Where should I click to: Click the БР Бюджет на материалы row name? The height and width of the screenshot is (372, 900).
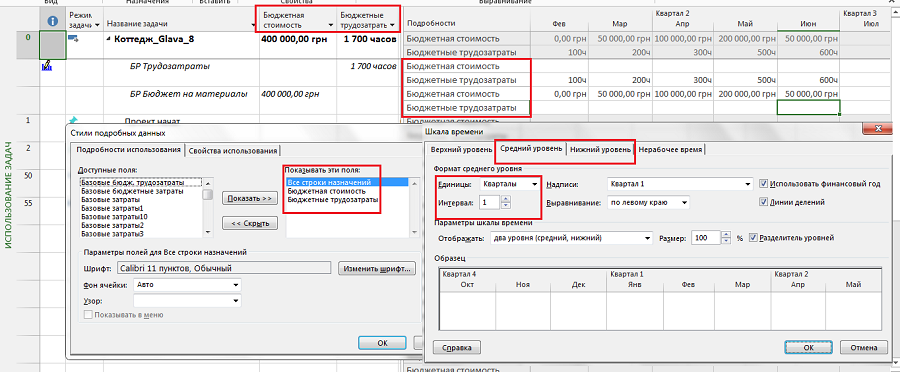[x=188, y=94]
